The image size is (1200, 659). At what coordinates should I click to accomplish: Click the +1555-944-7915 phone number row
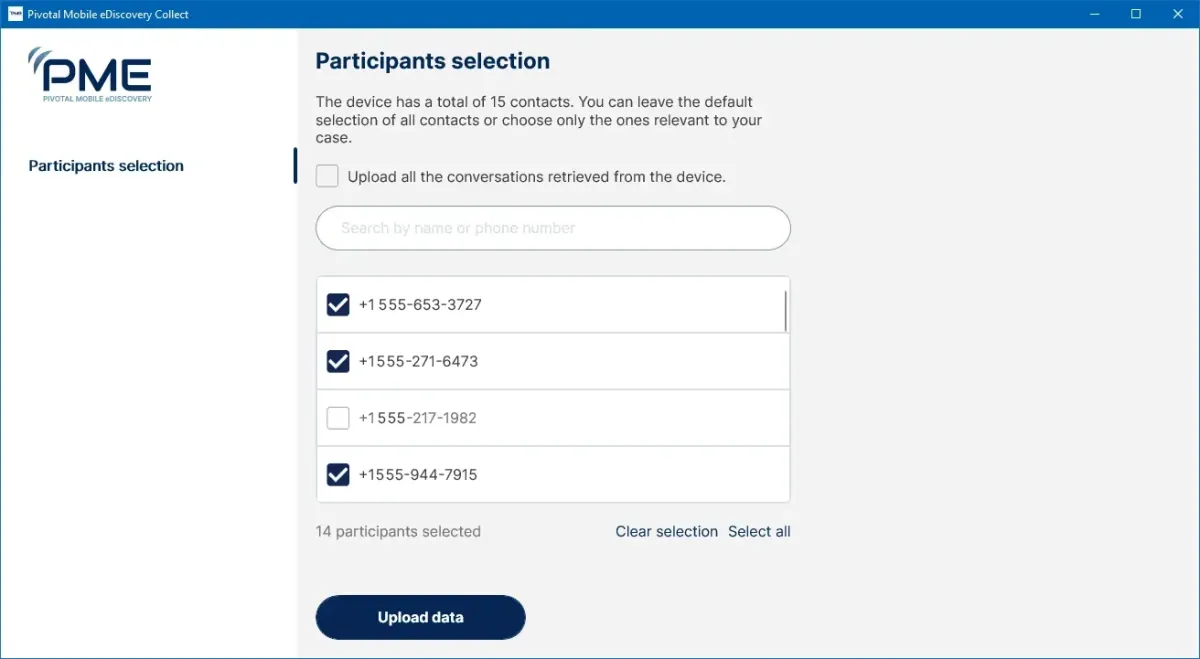point(418,474)
